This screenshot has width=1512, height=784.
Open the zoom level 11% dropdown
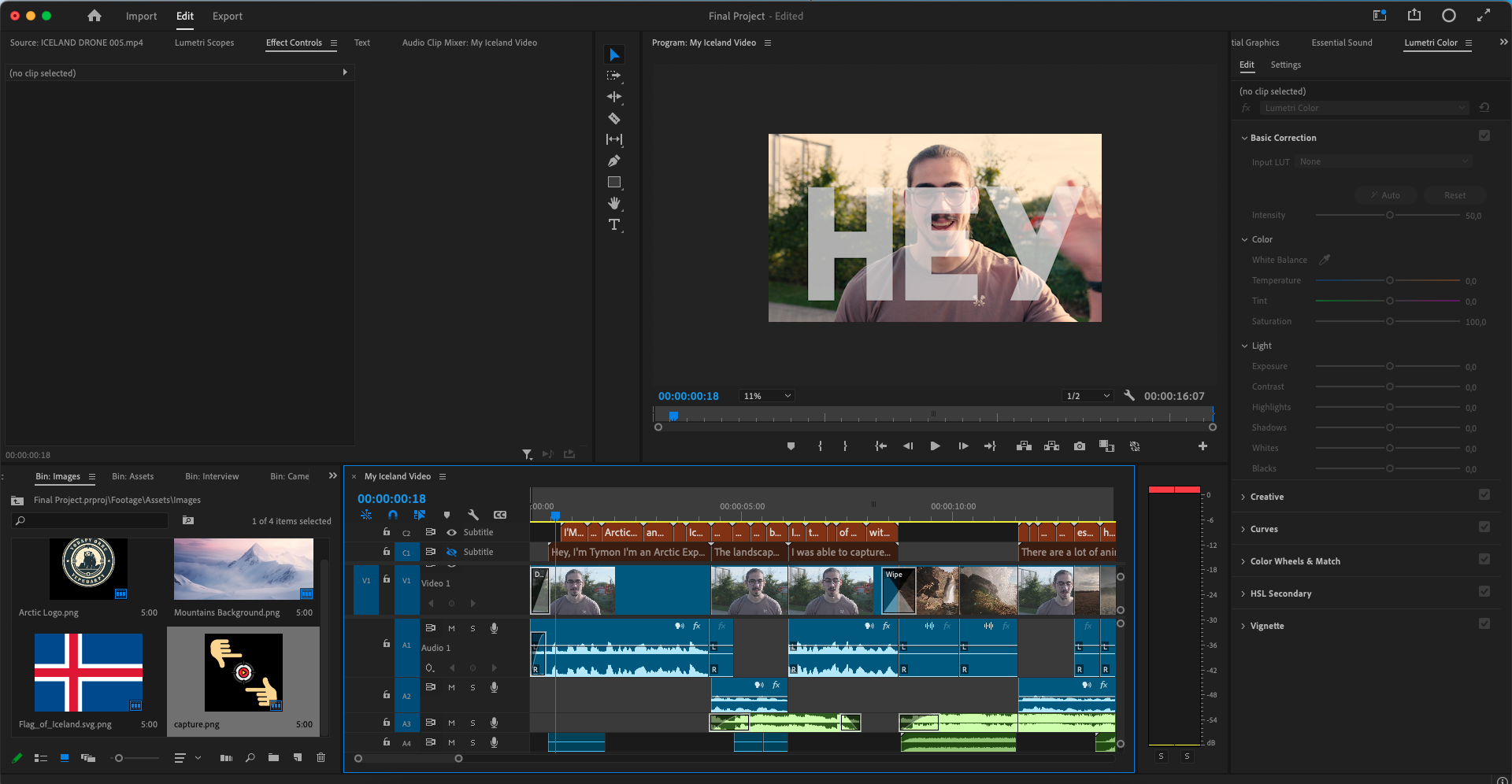coord(766,396)
